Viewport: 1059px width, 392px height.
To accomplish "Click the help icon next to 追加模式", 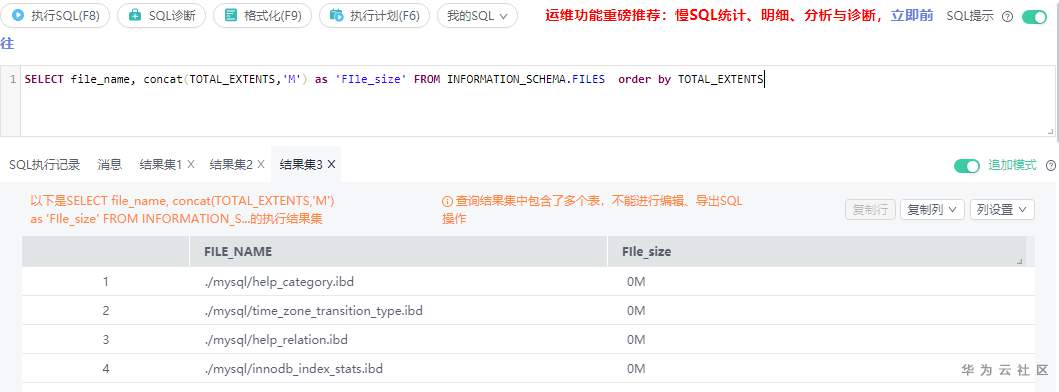I will (1051, 166).
